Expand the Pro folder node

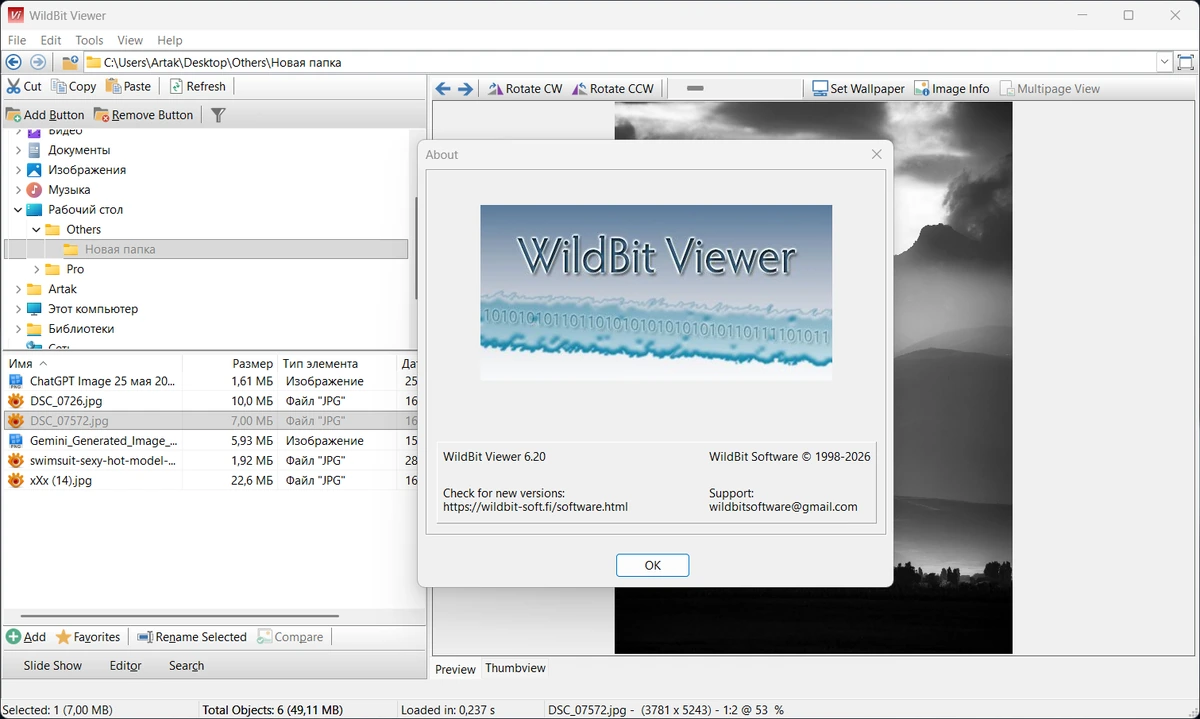(x=37, y=270)
